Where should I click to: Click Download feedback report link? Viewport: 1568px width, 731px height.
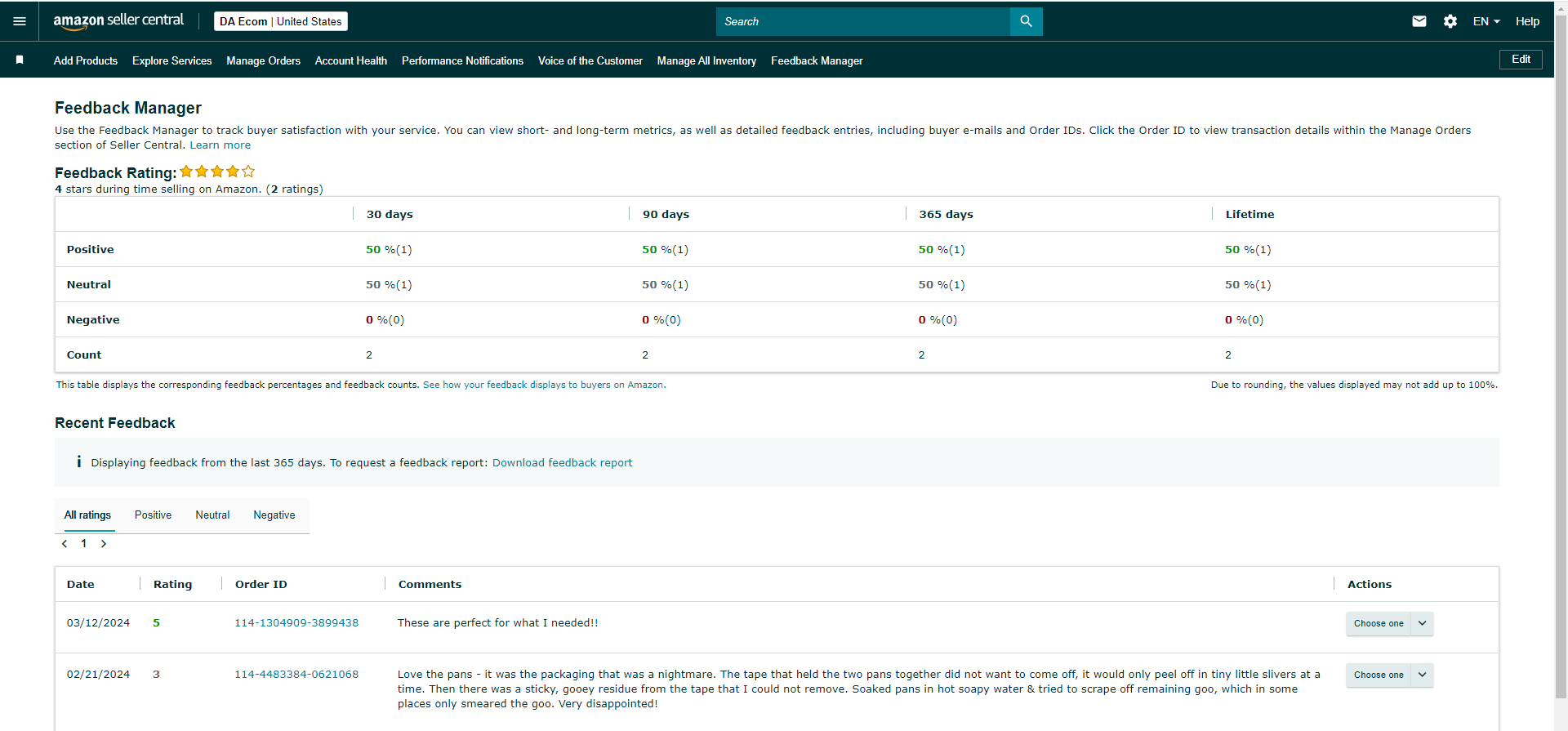562,463
